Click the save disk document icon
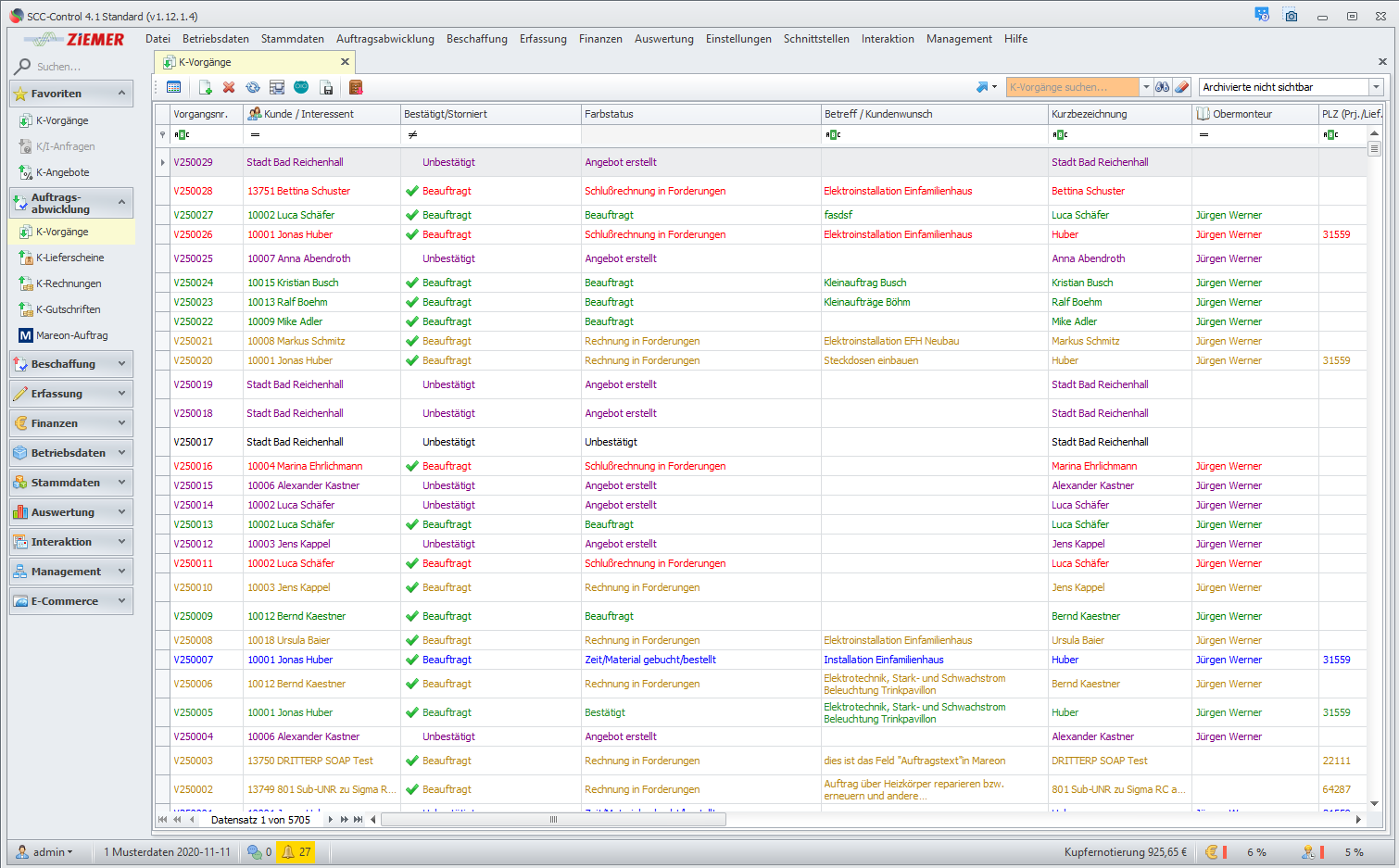 (x=326, y=87)
